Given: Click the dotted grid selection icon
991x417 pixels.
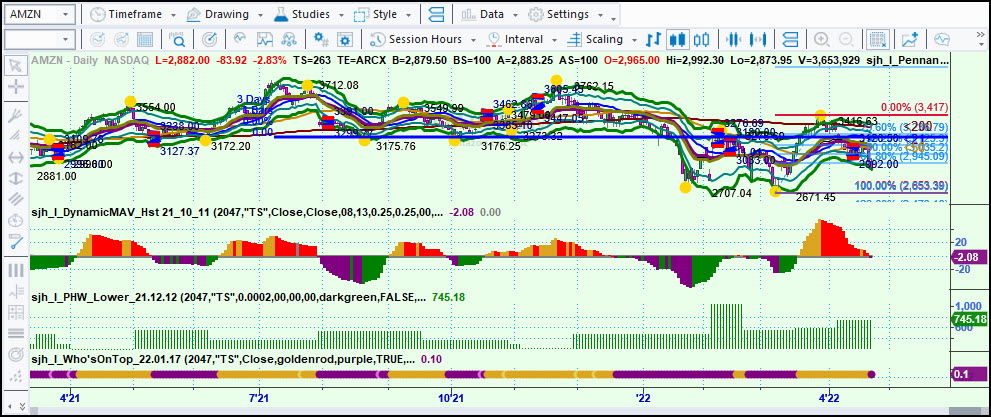Looking at the screenshot, I should pos(877,39).
